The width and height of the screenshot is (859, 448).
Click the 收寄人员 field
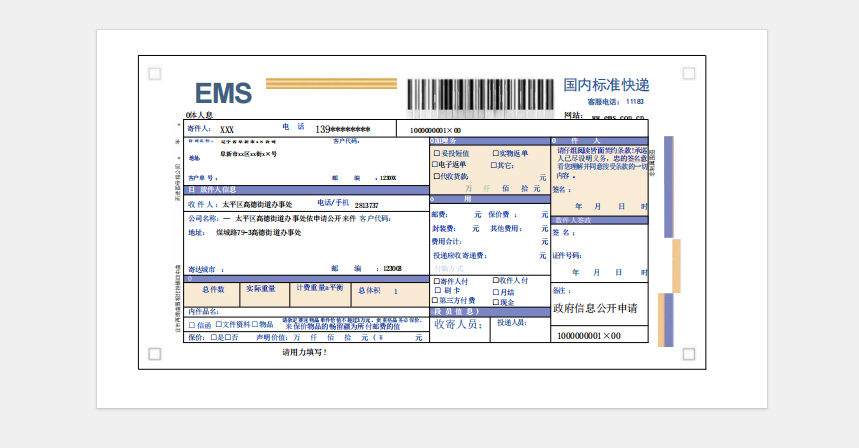(460, 329)
